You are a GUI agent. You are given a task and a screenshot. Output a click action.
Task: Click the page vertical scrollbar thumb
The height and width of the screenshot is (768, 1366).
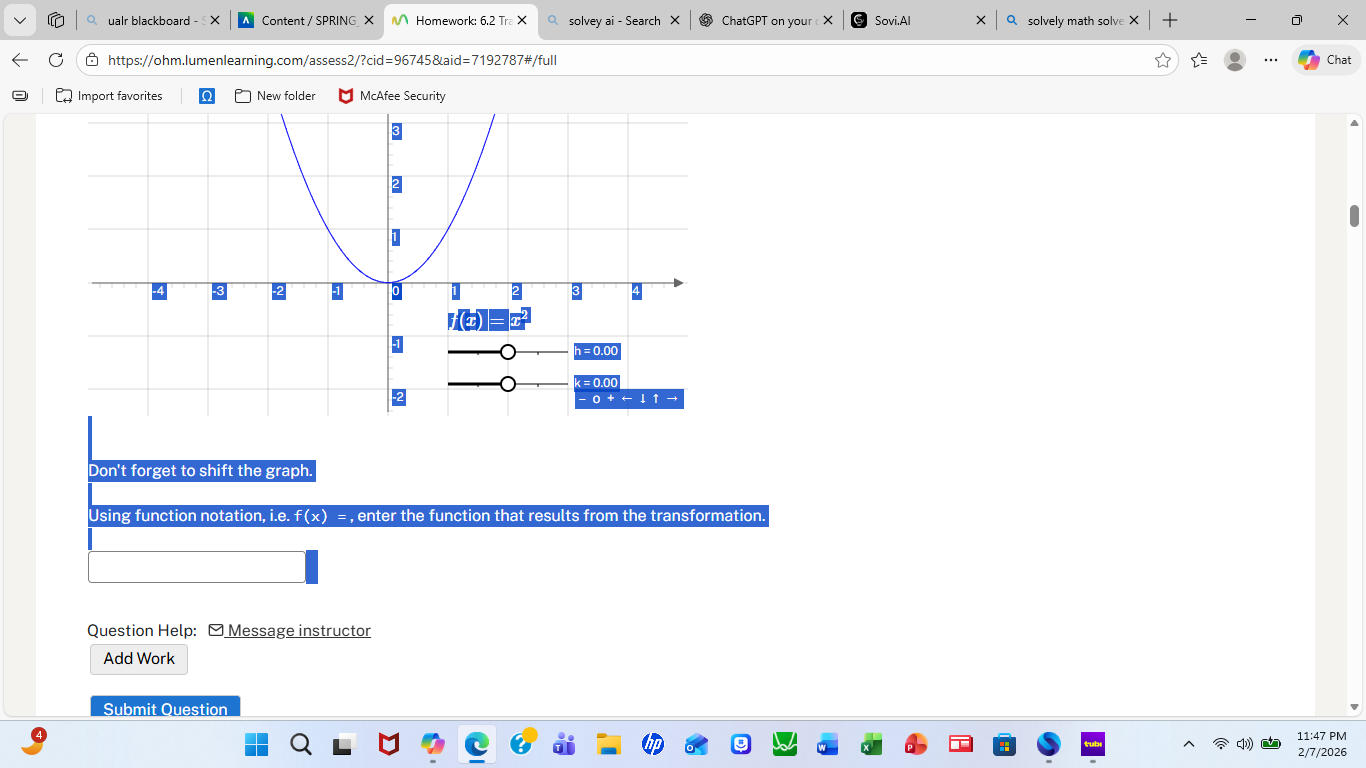1355,215
